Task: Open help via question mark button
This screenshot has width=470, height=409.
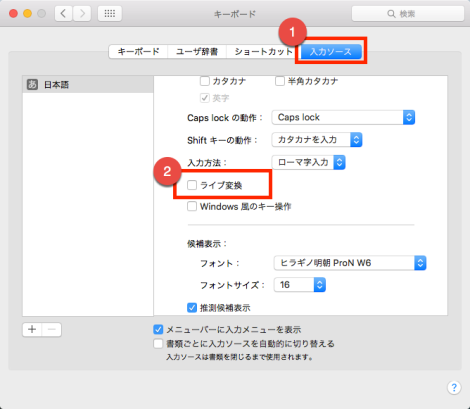Action: 454,387
